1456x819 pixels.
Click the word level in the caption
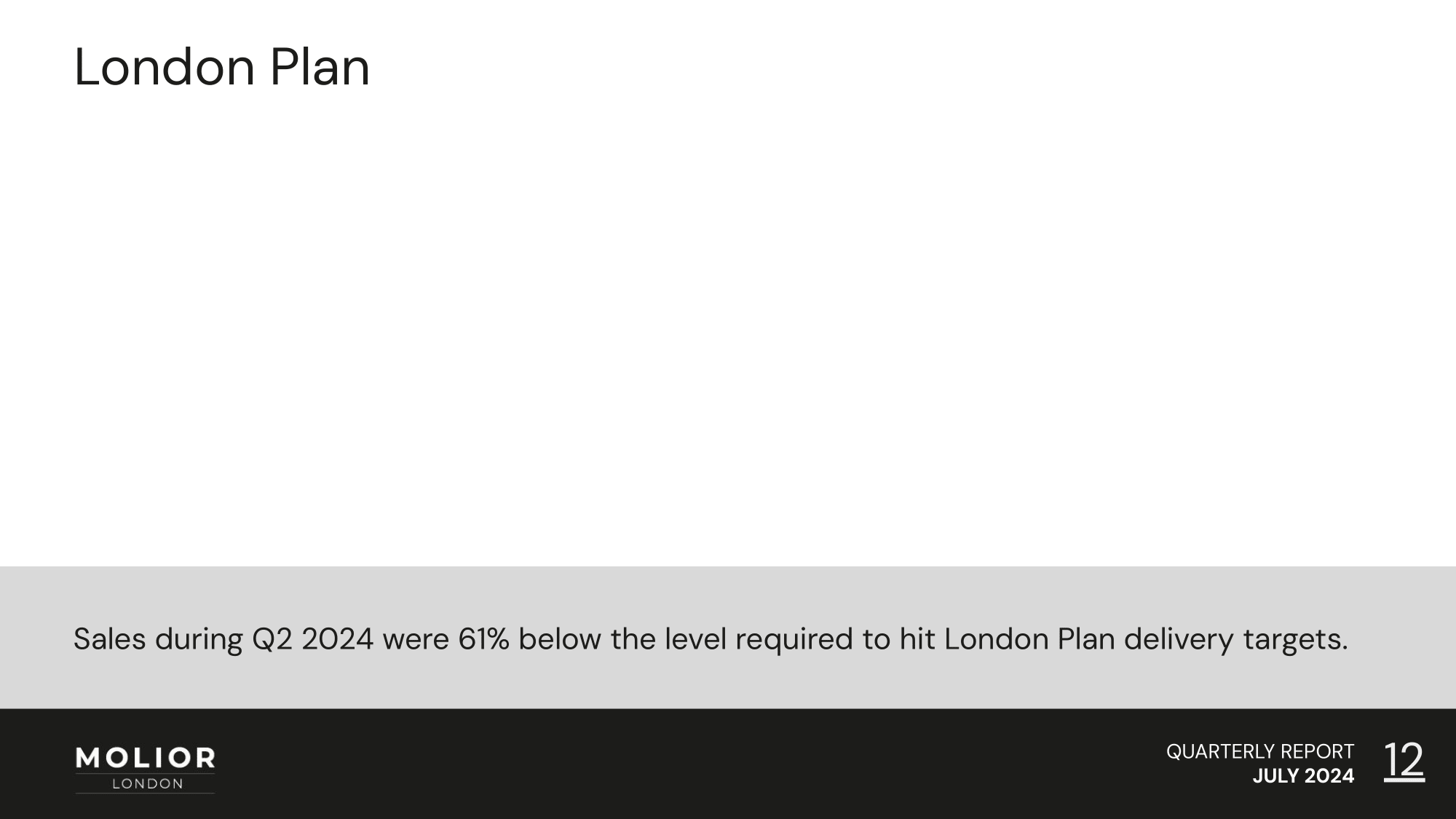point(696,639)
